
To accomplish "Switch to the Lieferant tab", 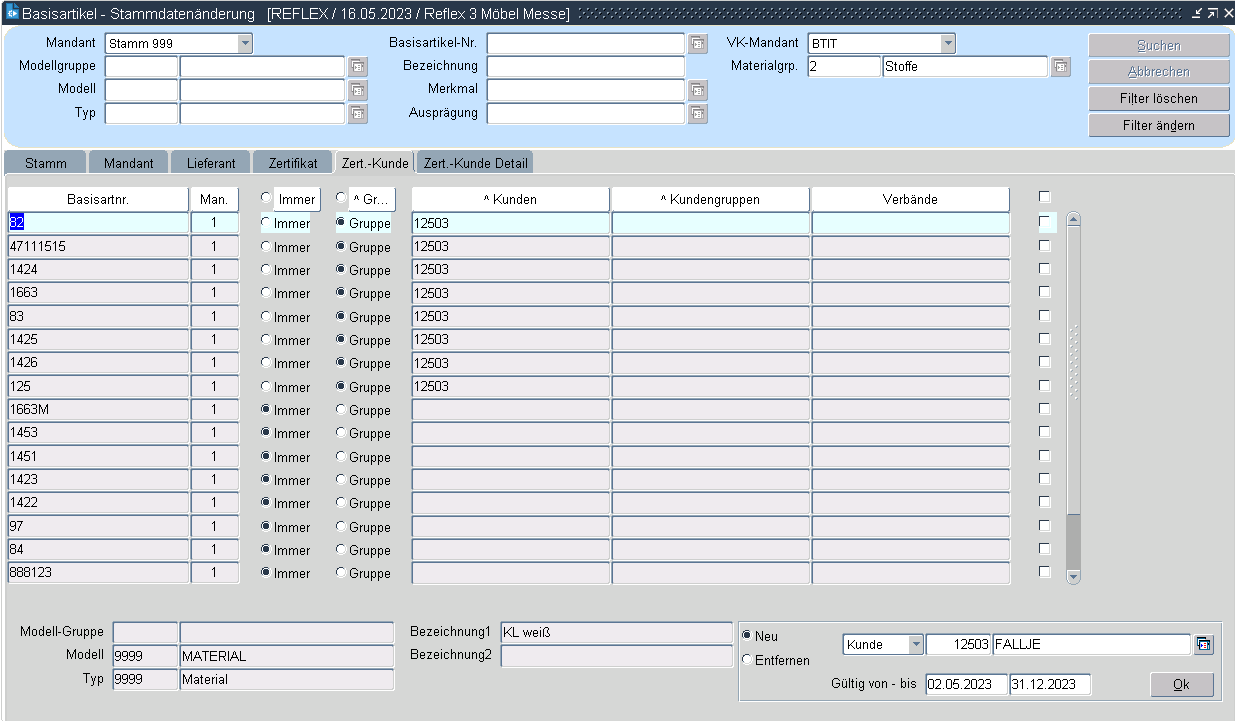I will tap(211, 163).
